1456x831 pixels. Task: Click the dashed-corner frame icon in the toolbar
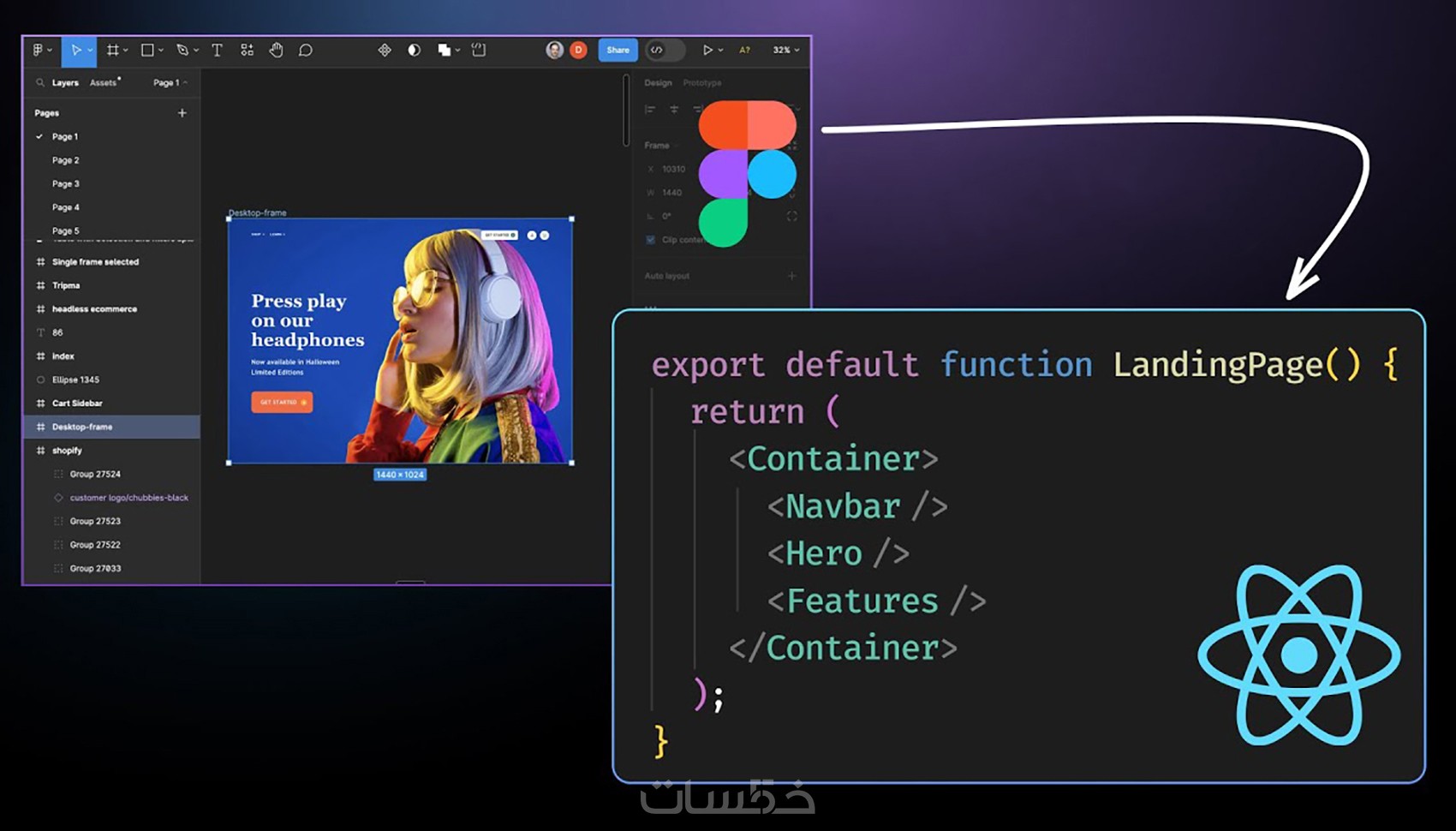coord(479,51)
